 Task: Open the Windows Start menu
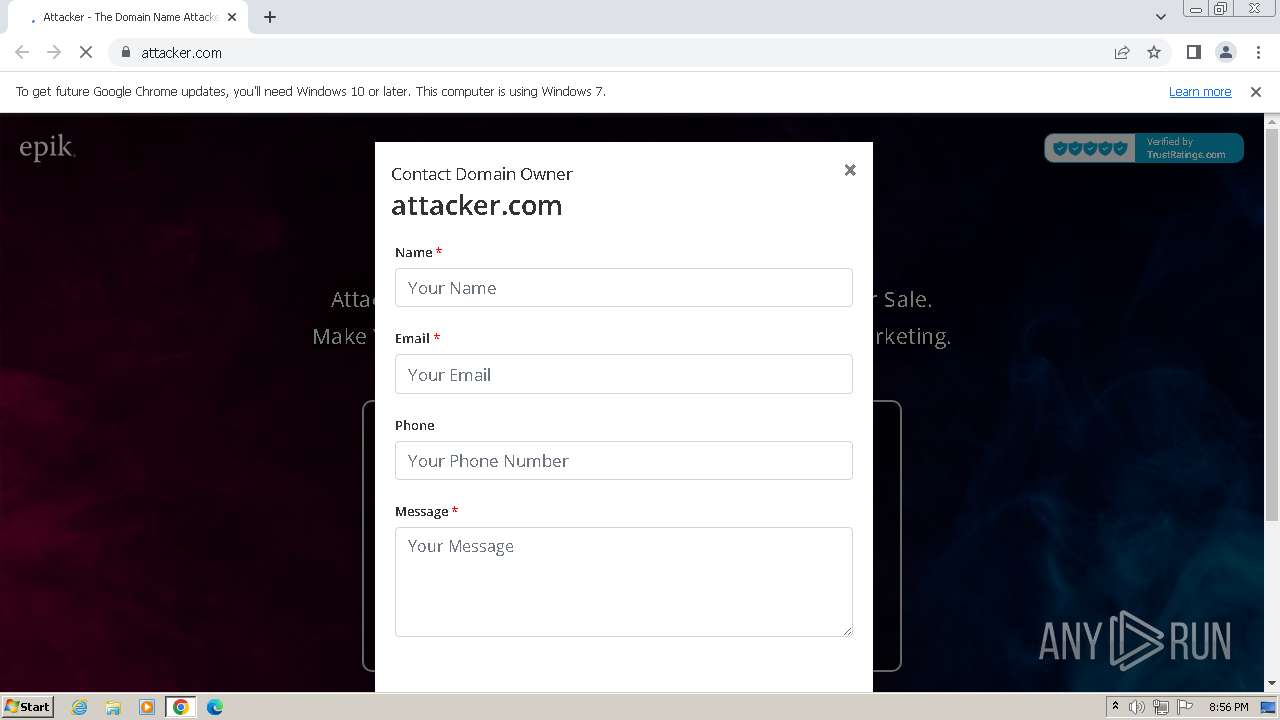tap(27, 706)
